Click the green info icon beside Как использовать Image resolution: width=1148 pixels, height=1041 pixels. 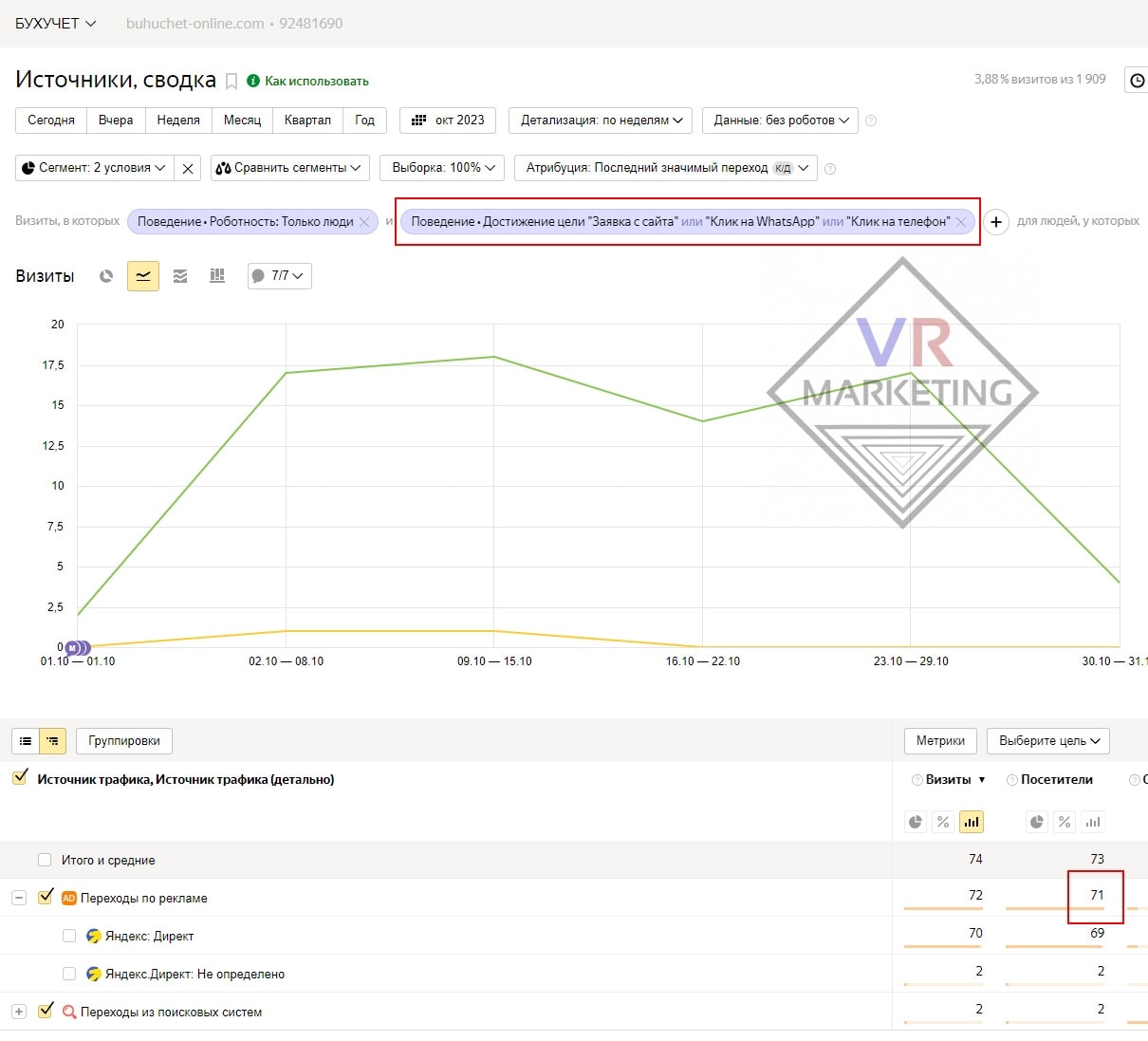tap(253, 81)
